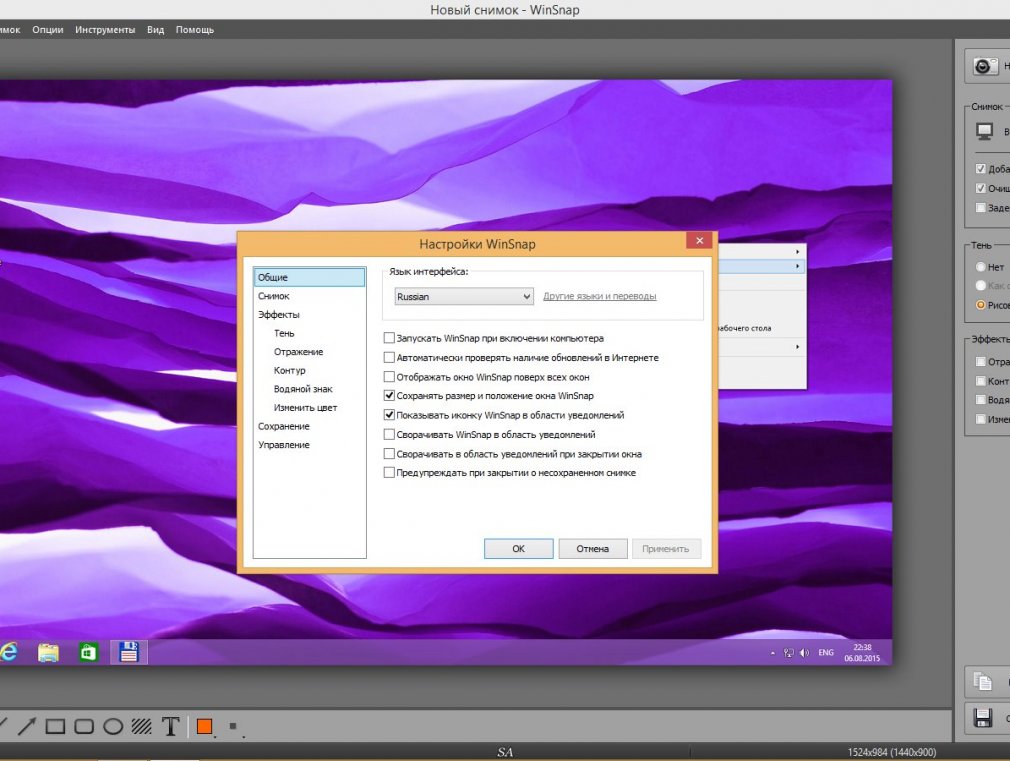Click the Отмена button
Screen dimensions: 1010x761
click(593, 548)
